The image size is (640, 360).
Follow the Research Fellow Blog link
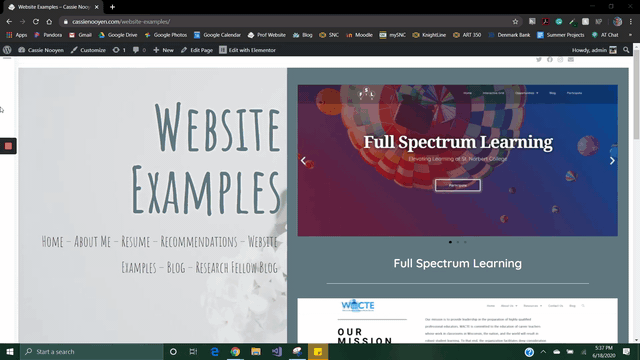[x=236, y=267]
